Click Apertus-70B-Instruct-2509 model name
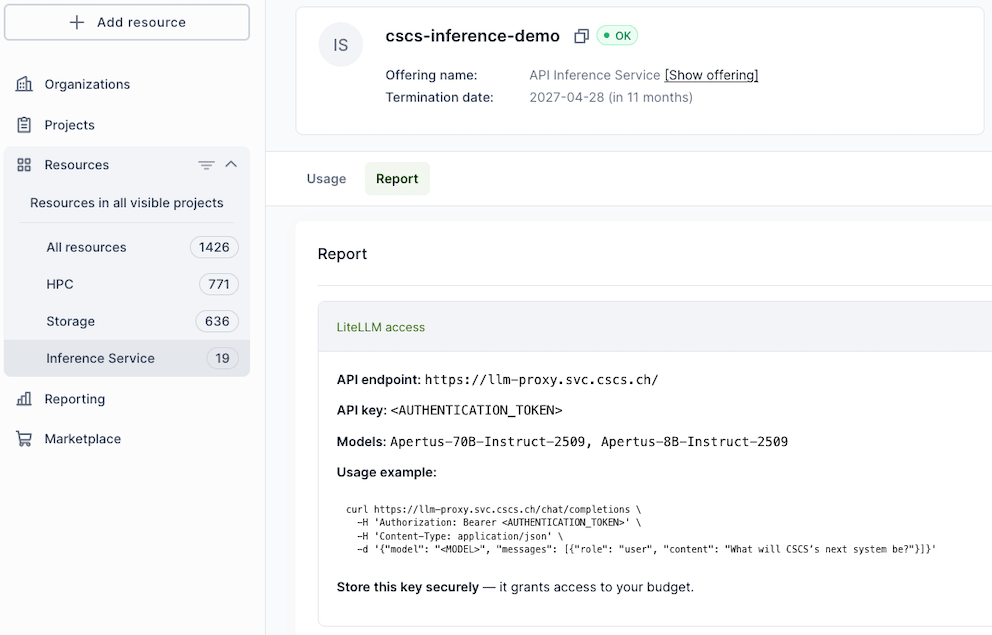This screenshot has height=635, width=992. [x=487, y=441]
